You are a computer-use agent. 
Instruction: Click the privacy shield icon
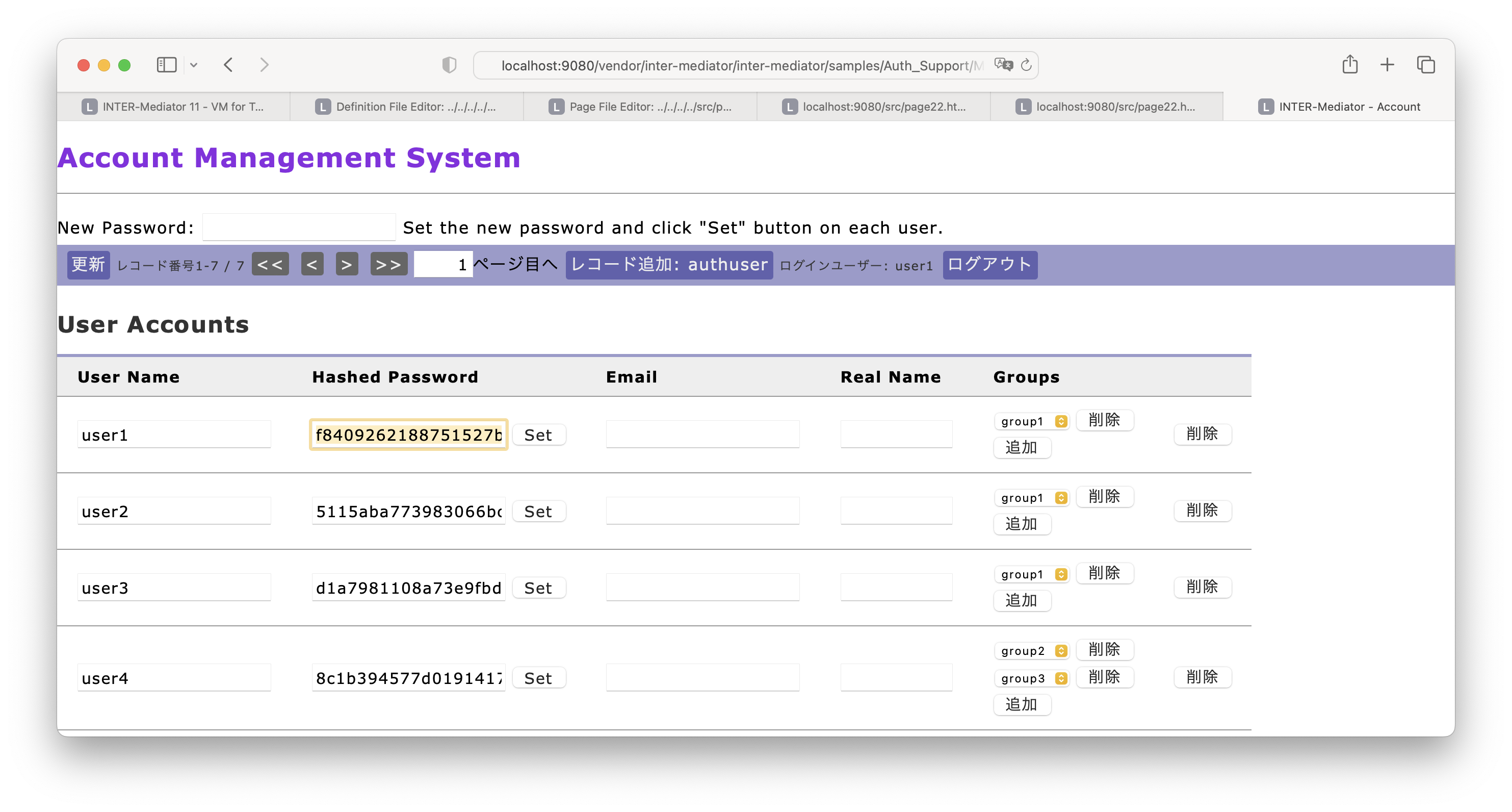click(449, 65)
